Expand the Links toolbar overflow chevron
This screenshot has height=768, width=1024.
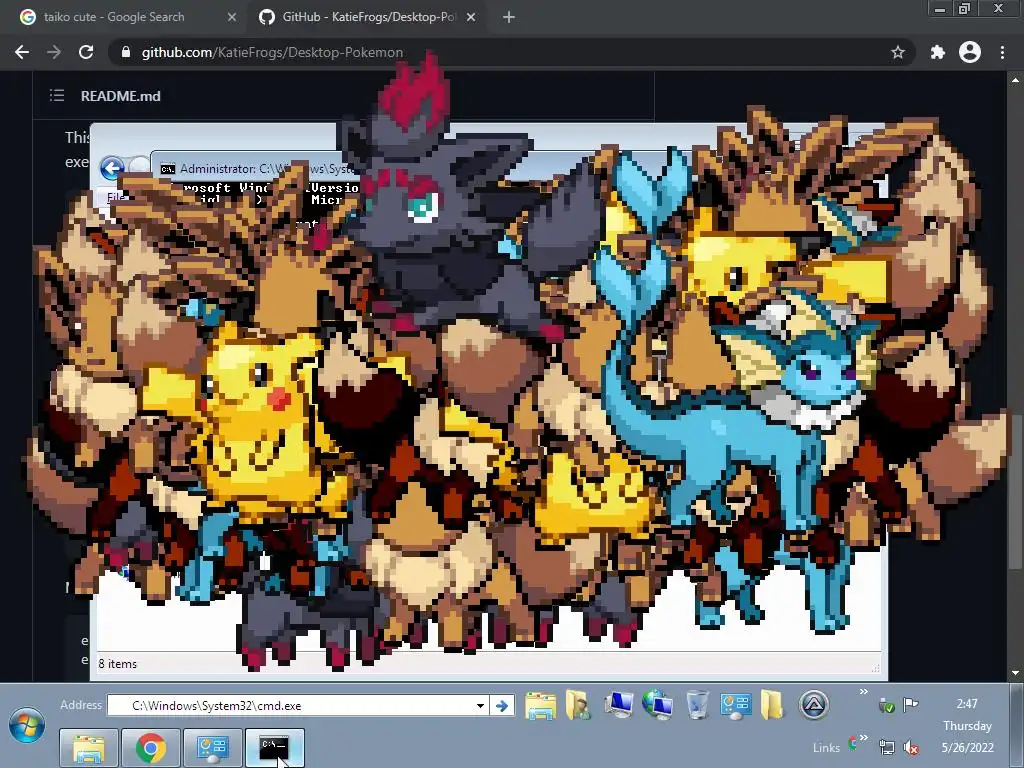[863, 739]
